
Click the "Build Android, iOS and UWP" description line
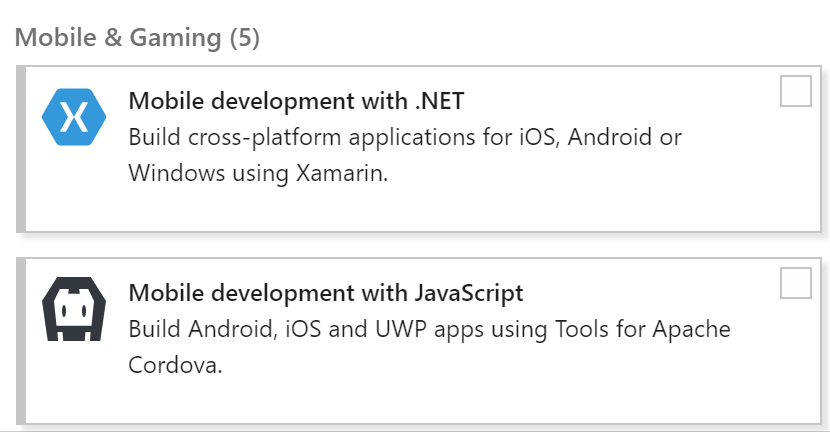(429, 329)
